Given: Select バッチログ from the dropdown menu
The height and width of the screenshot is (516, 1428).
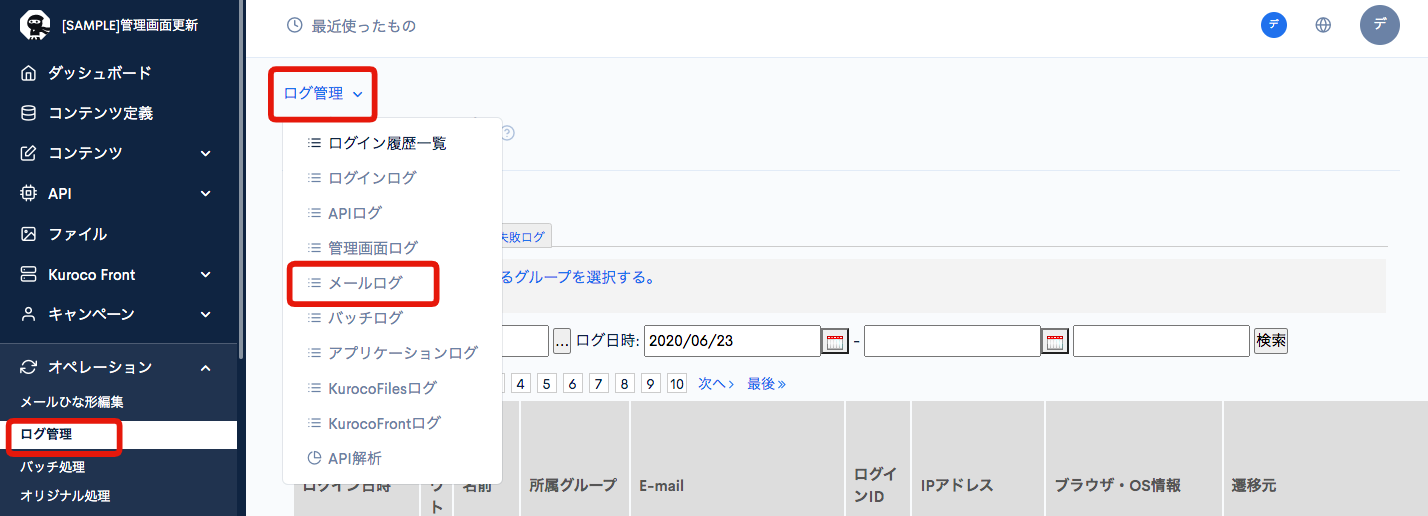Looking at the screenshot, I should pos(365,318).
